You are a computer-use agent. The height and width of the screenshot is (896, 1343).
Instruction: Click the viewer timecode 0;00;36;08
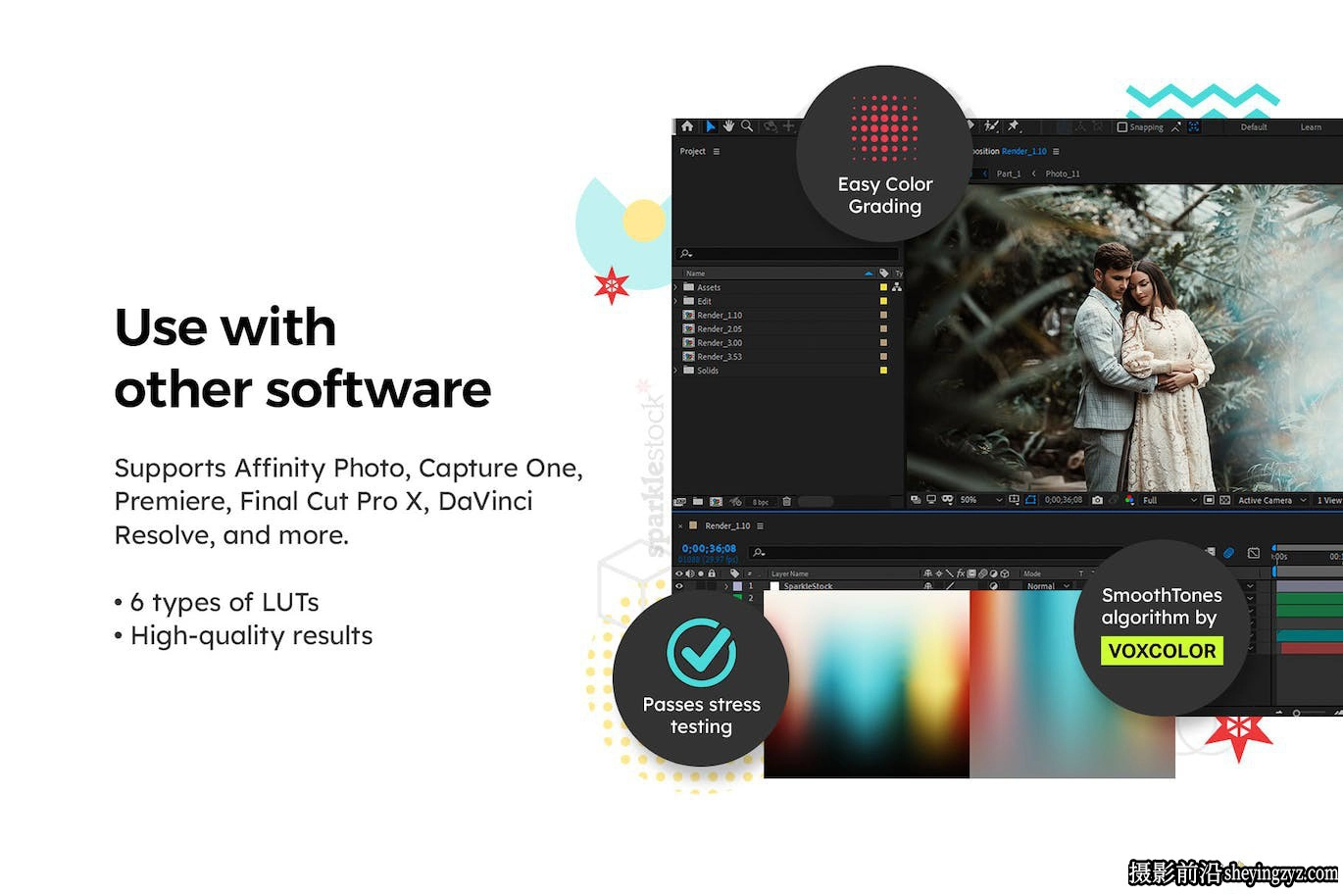coord(1064,500)
